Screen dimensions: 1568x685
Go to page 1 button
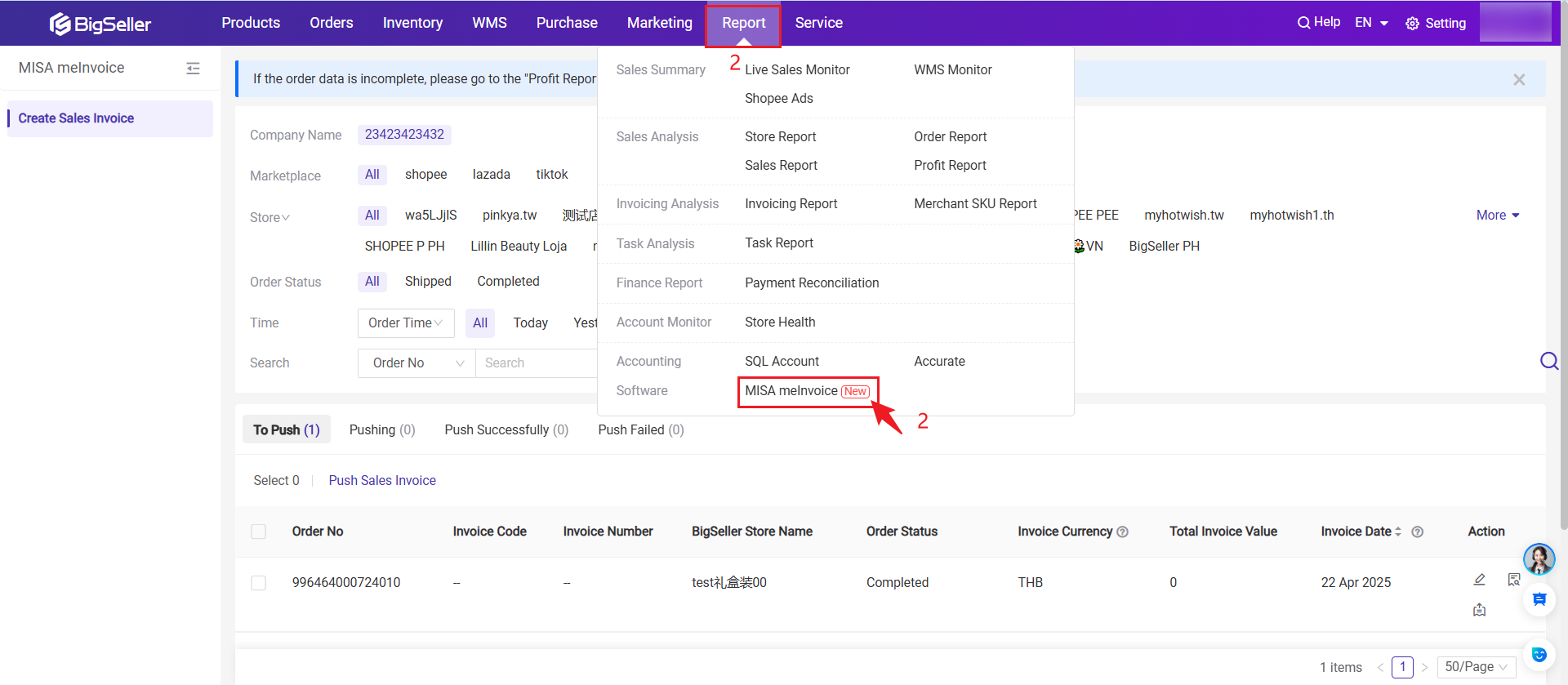tap(1403, 667)
